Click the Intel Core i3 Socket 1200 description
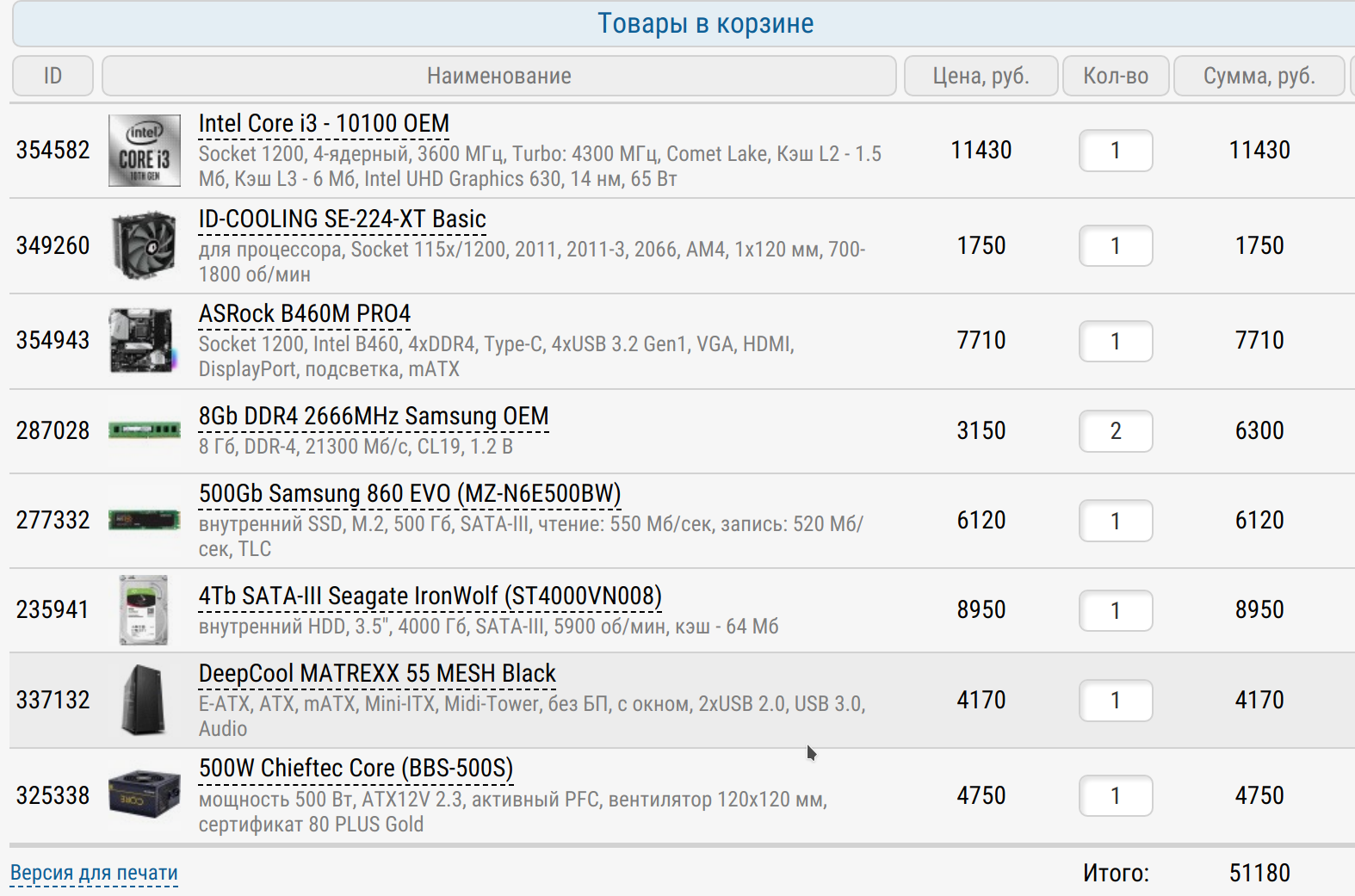The width and height of the screenshot is (1355, 896). 540,166
